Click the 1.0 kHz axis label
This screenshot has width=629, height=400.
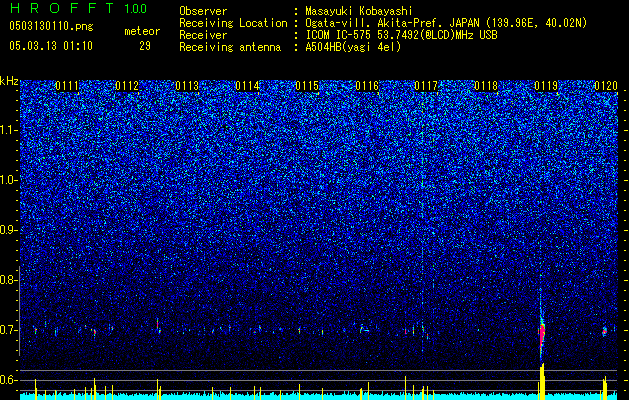(9, 180)
